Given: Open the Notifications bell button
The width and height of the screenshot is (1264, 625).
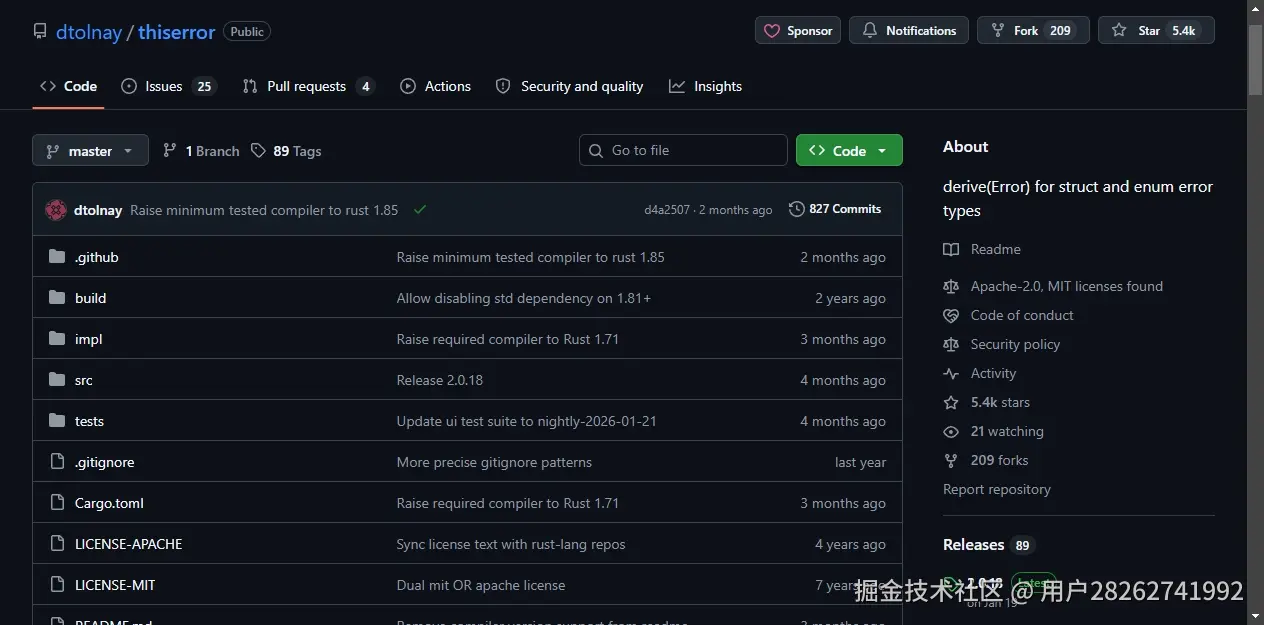Looking at the screenshot, I should coord(909,31).
